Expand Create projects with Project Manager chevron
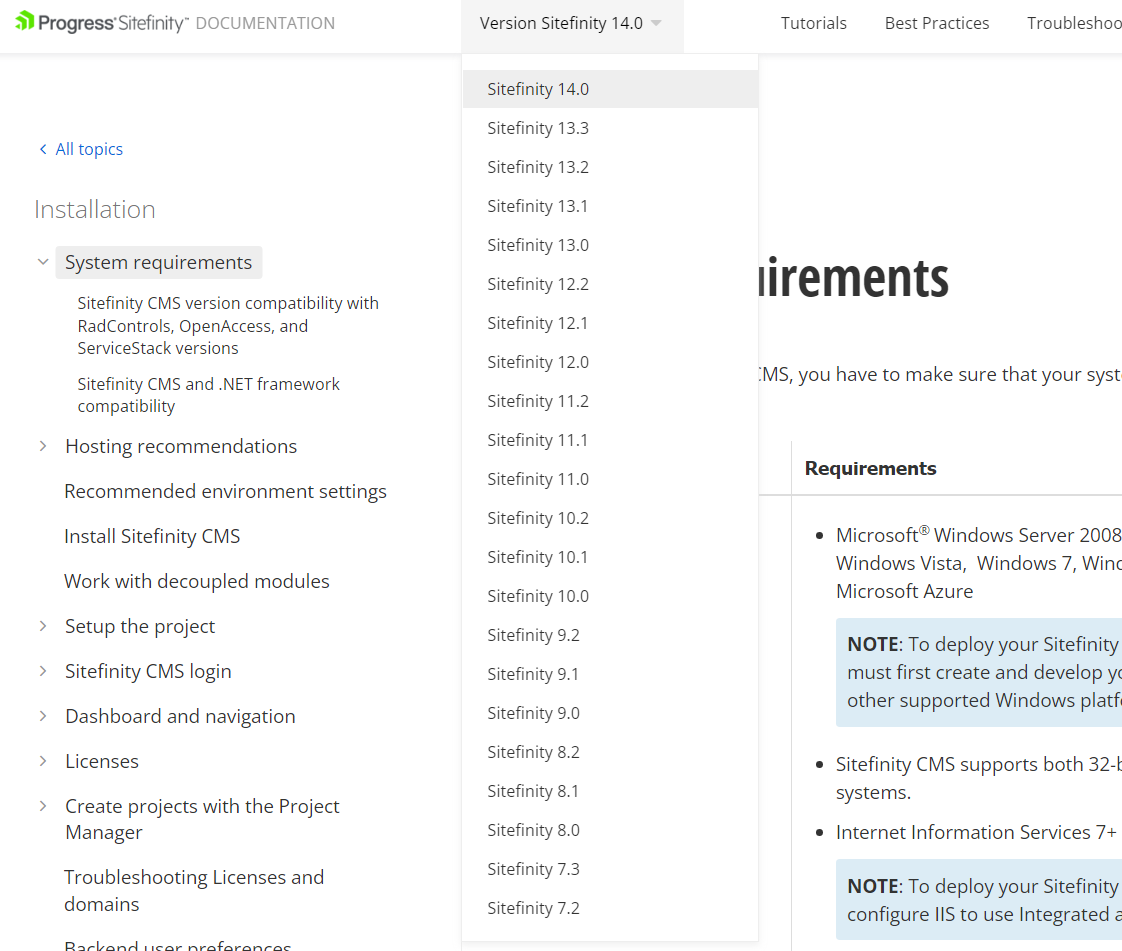This screenshot has height=951, width=1122. [x=43, y=806]
